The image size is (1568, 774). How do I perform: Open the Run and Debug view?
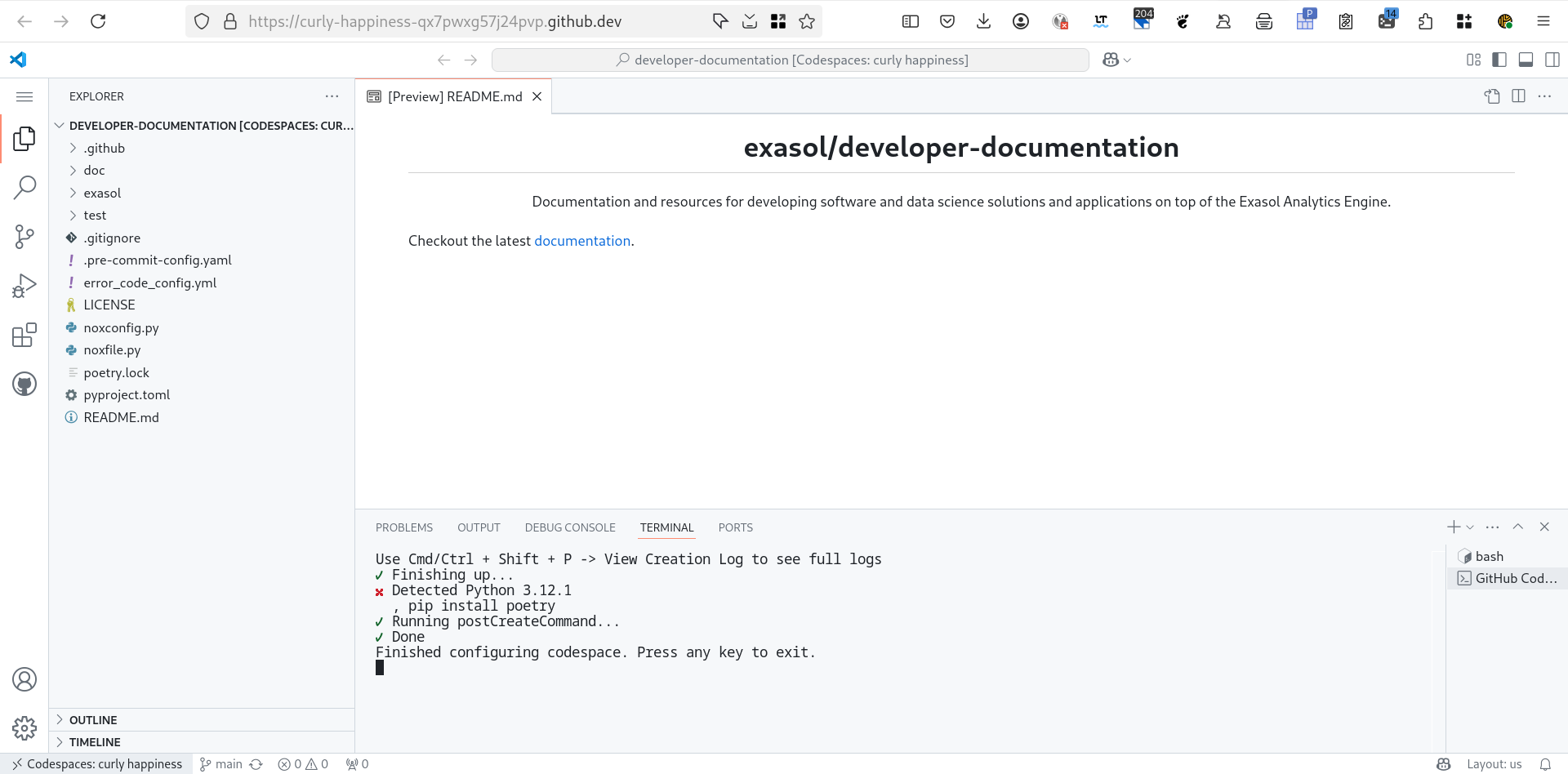click(24, 286)
